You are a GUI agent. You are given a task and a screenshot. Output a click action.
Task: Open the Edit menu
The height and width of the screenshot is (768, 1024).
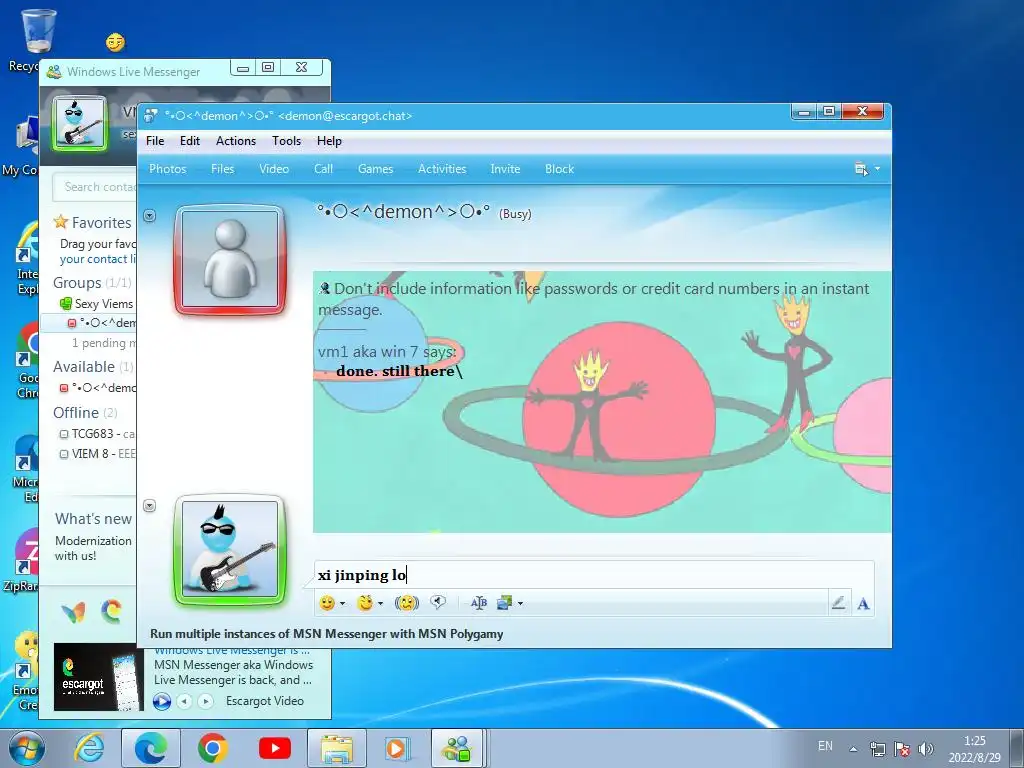[x=189, y=141]
